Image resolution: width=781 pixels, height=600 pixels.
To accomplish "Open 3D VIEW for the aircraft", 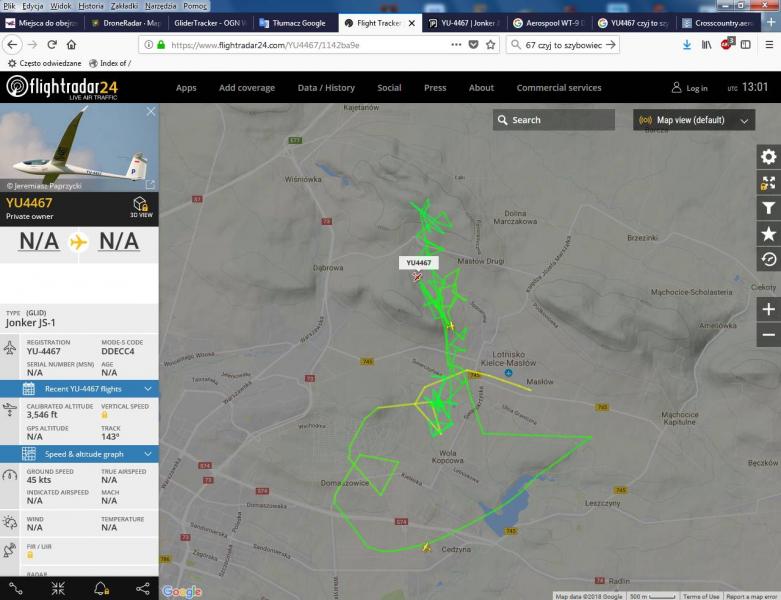I will 141,207.
